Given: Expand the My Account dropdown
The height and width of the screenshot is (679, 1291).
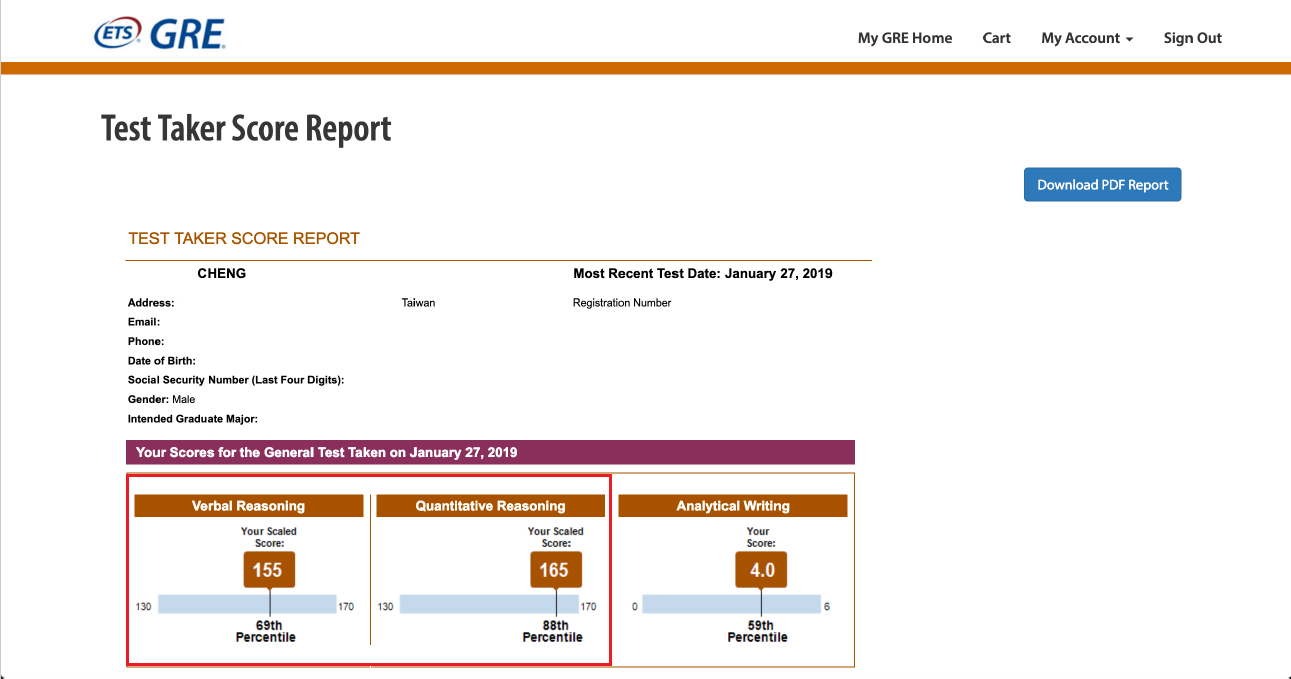Looking at the screenshot, I should [x=1087, y=38].
